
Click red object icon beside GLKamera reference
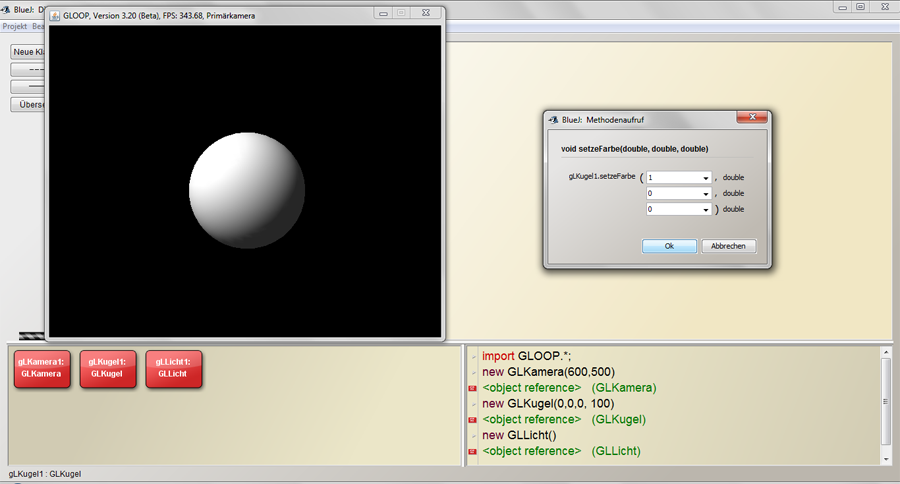tap(472, 388)
